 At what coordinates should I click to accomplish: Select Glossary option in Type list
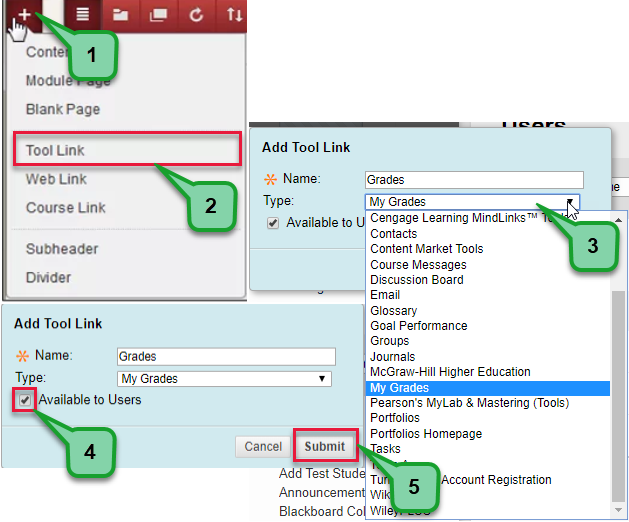coord(394,311)
